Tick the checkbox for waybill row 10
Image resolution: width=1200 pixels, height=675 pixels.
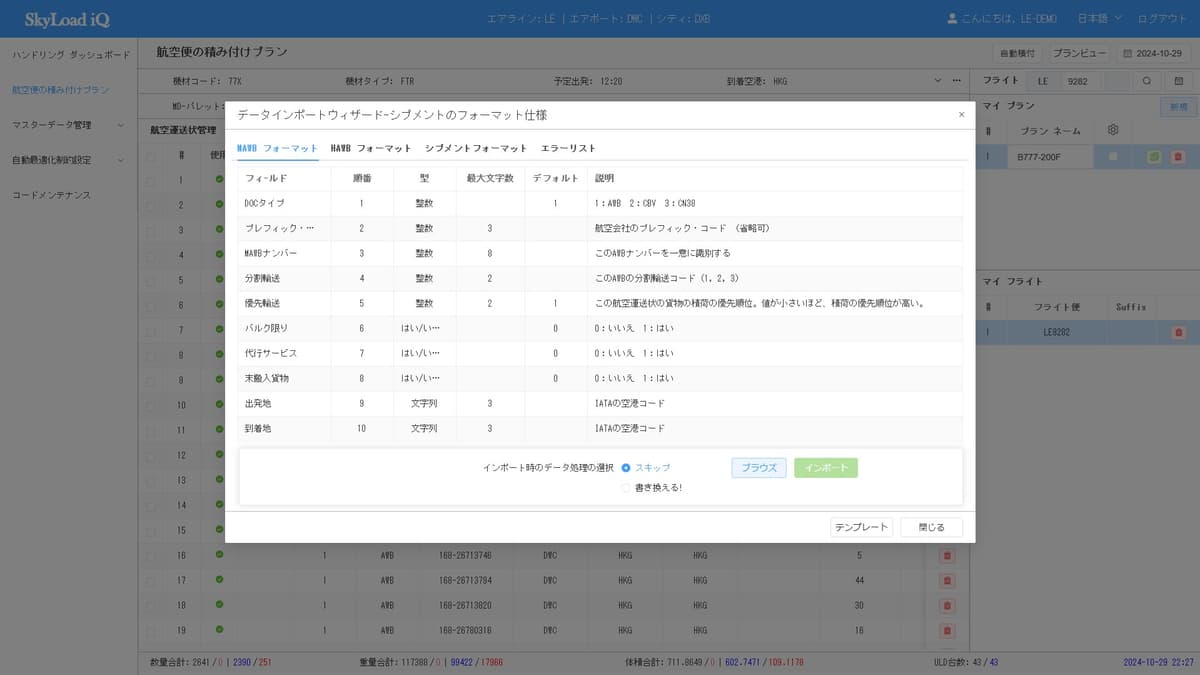[x=150, y=405]
